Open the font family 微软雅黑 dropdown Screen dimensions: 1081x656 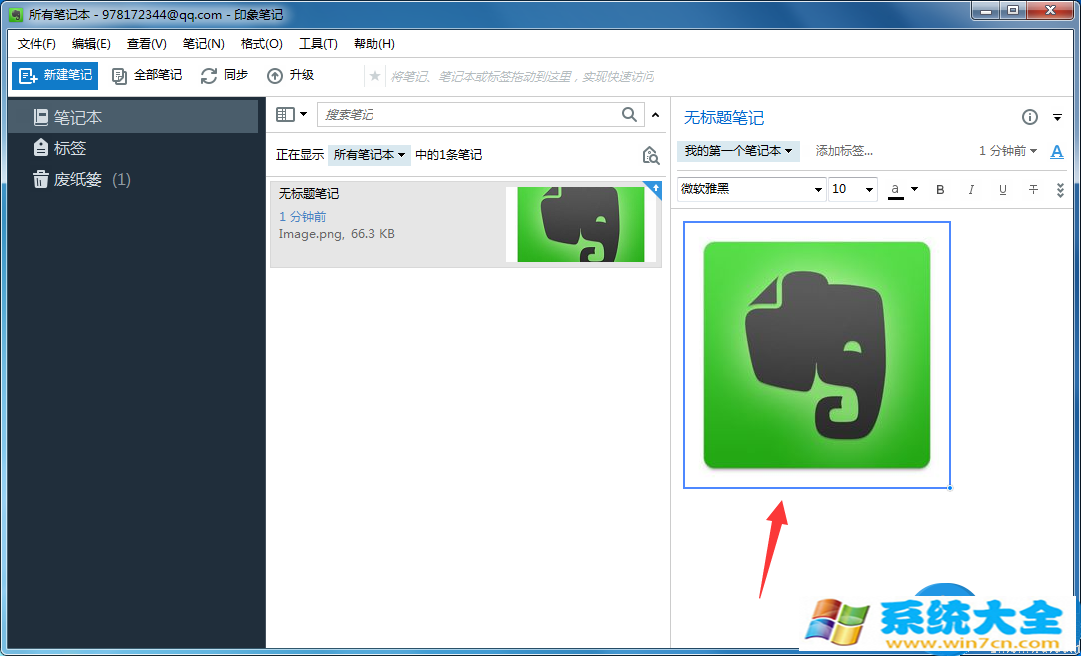pyautogui.click(x=752, y=189)
